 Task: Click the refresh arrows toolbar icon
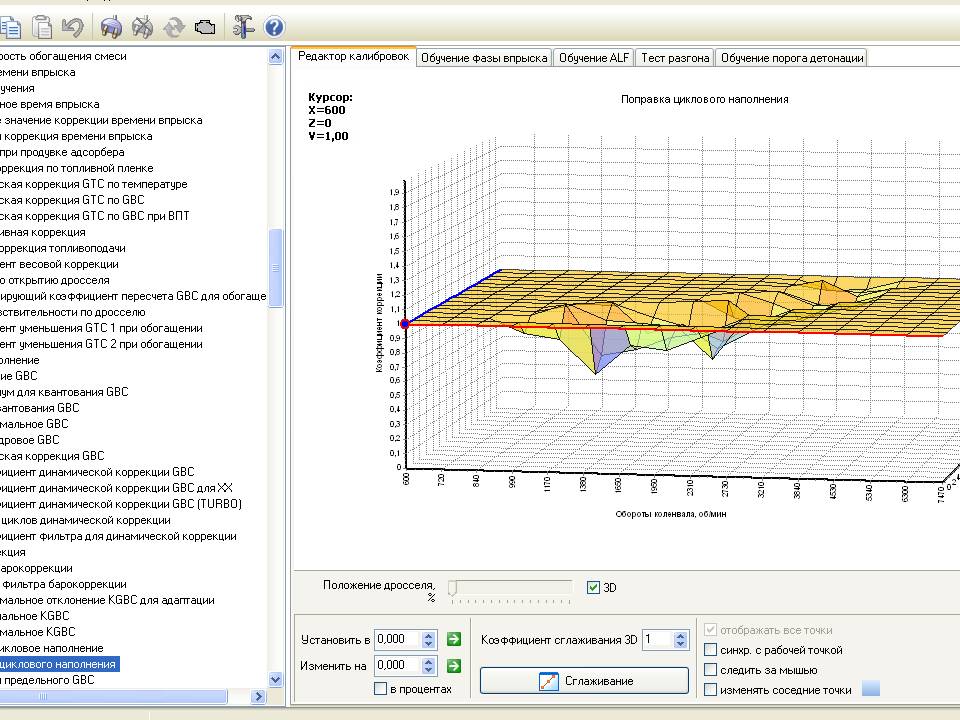click(x=174, y=28)
